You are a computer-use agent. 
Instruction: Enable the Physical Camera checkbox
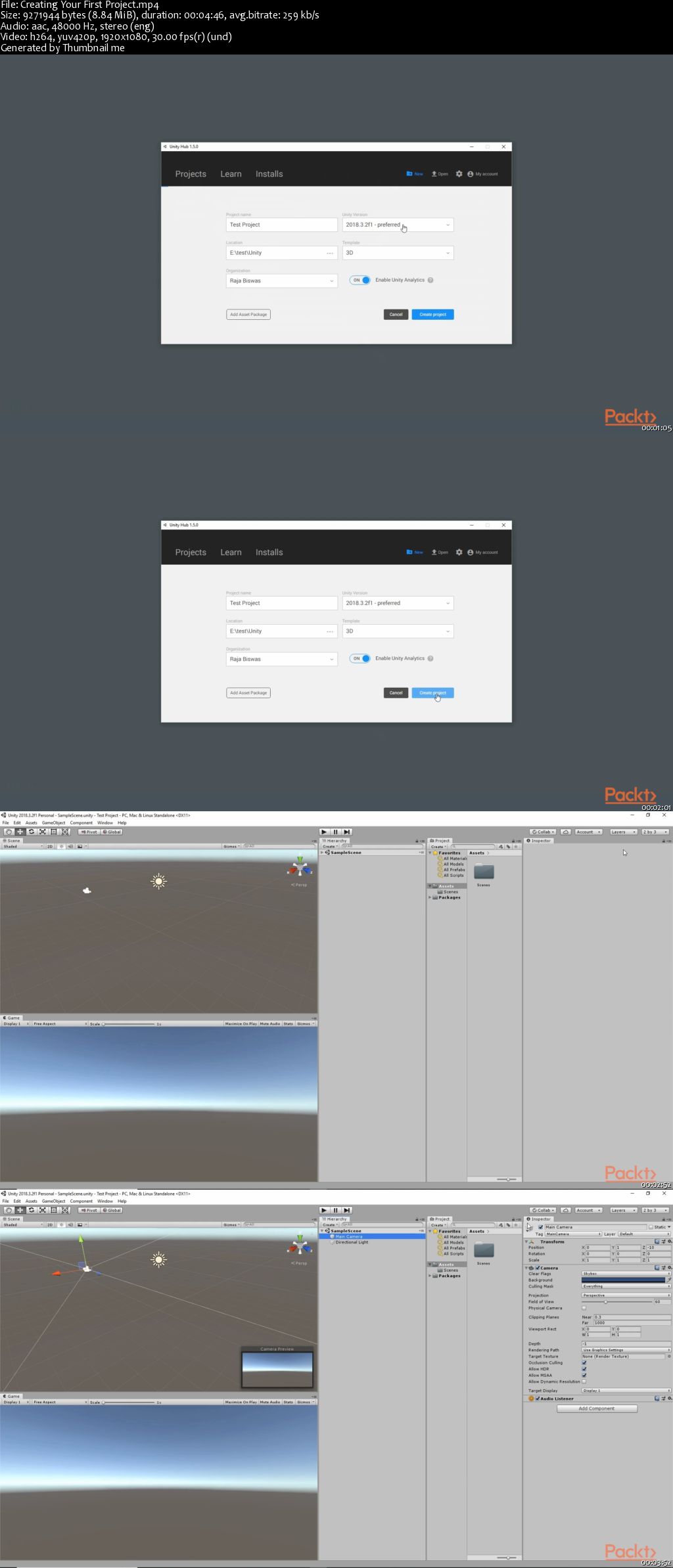point(584,1308)
